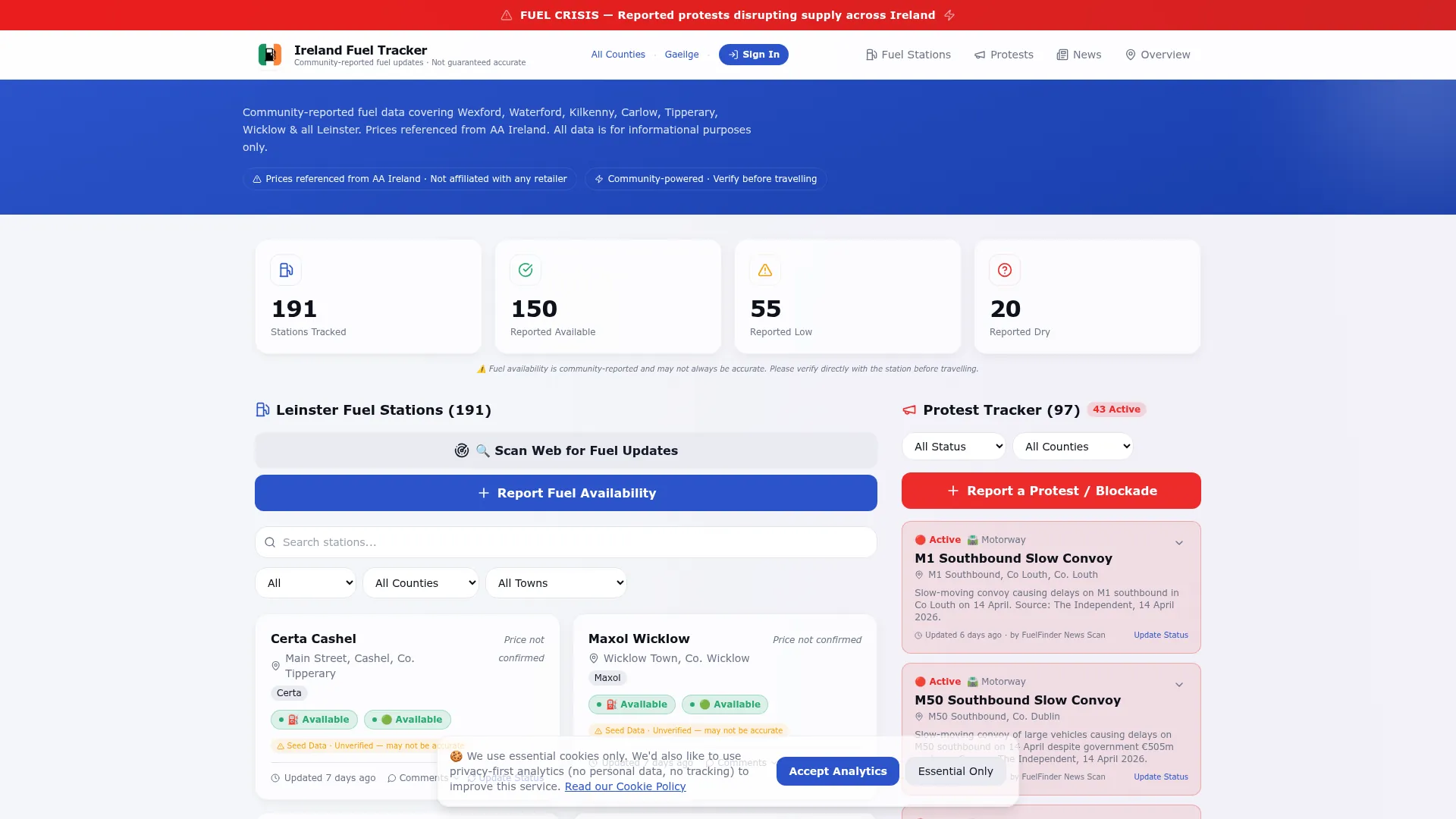Click the warning triangle above Reported Low

click(x=764, y=270)
